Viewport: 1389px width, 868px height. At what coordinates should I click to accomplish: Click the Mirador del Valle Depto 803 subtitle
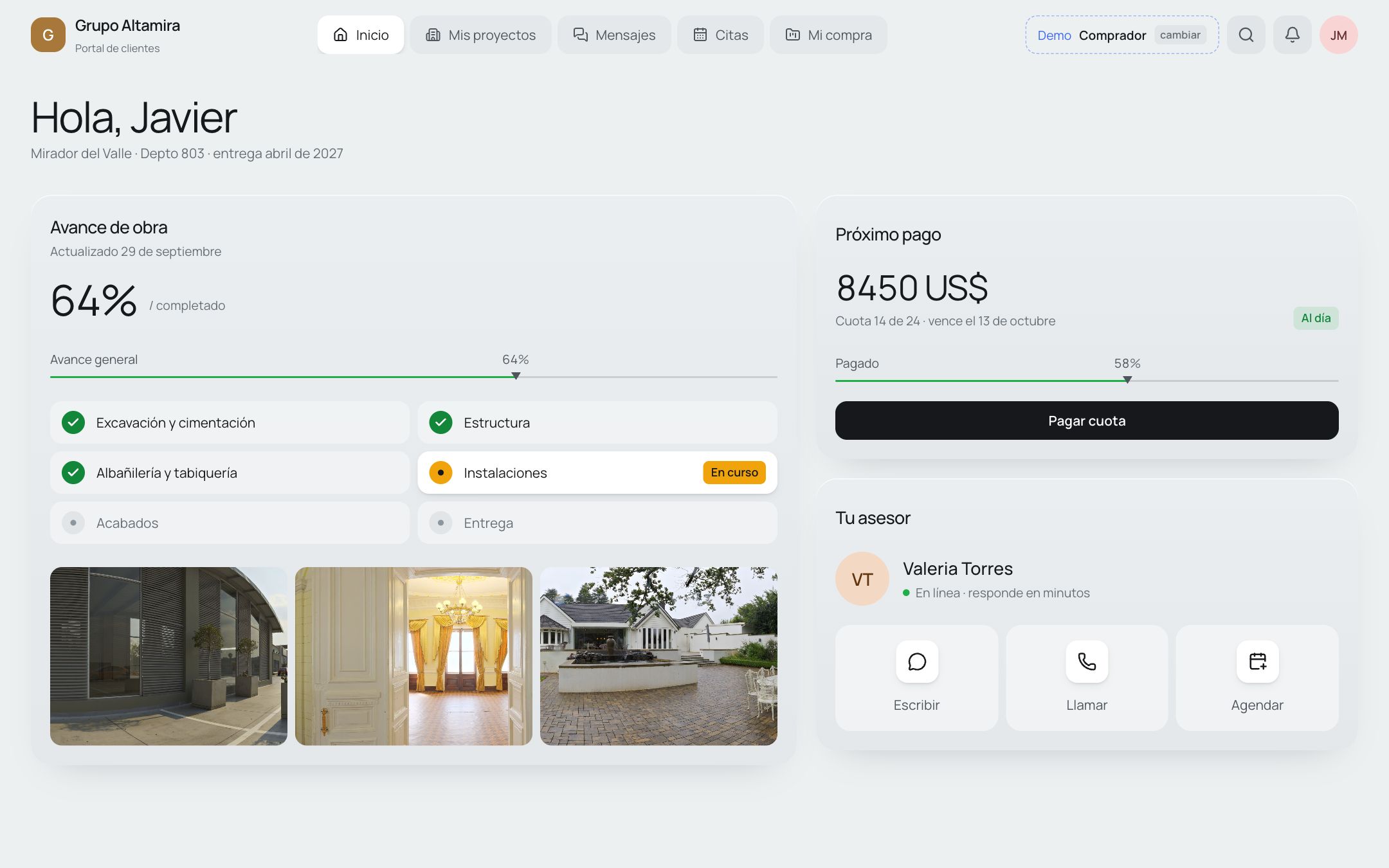(x=187, y=154)
